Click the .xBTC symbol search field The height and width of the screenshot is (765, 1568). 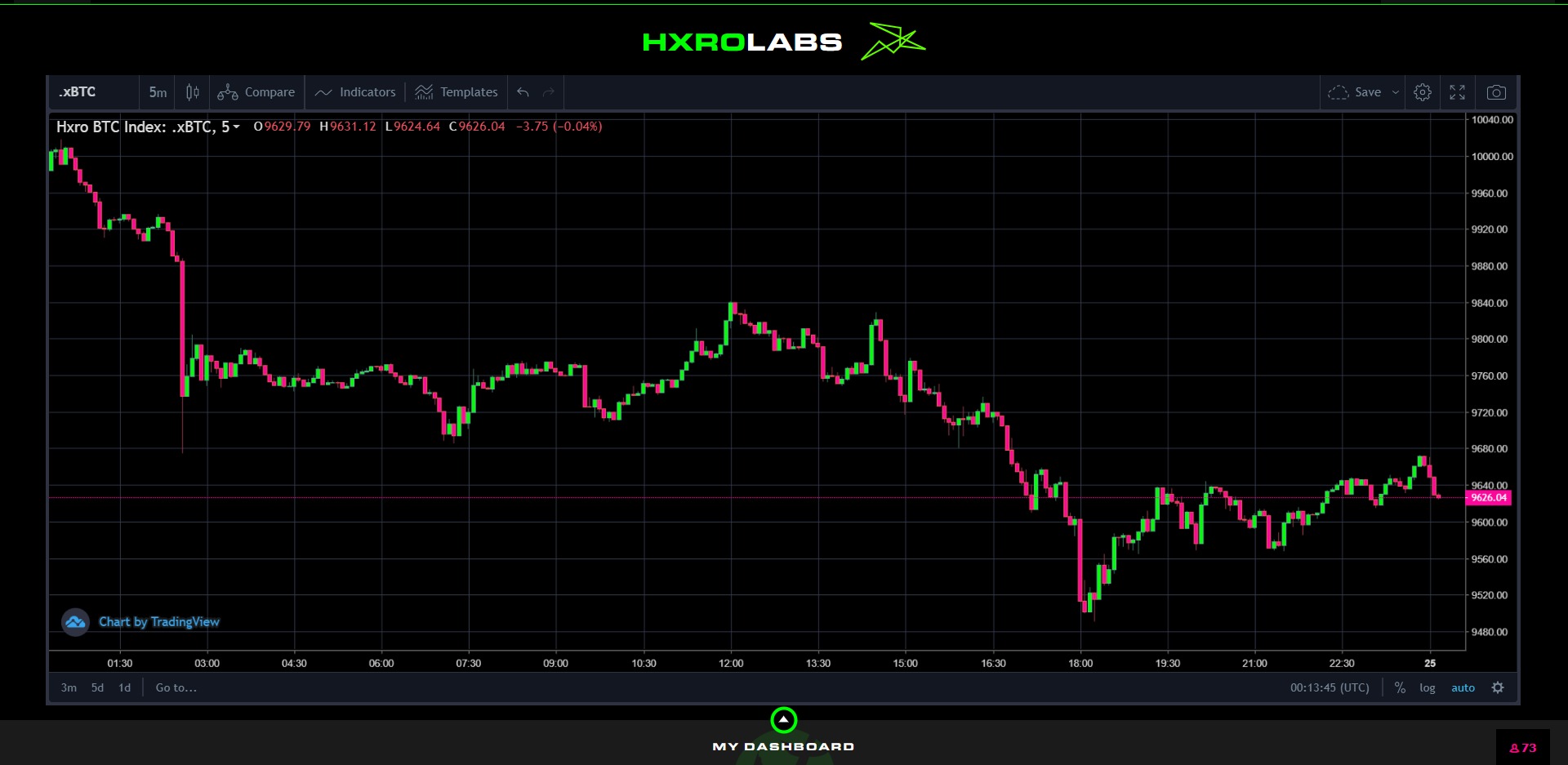pos(92,92)
